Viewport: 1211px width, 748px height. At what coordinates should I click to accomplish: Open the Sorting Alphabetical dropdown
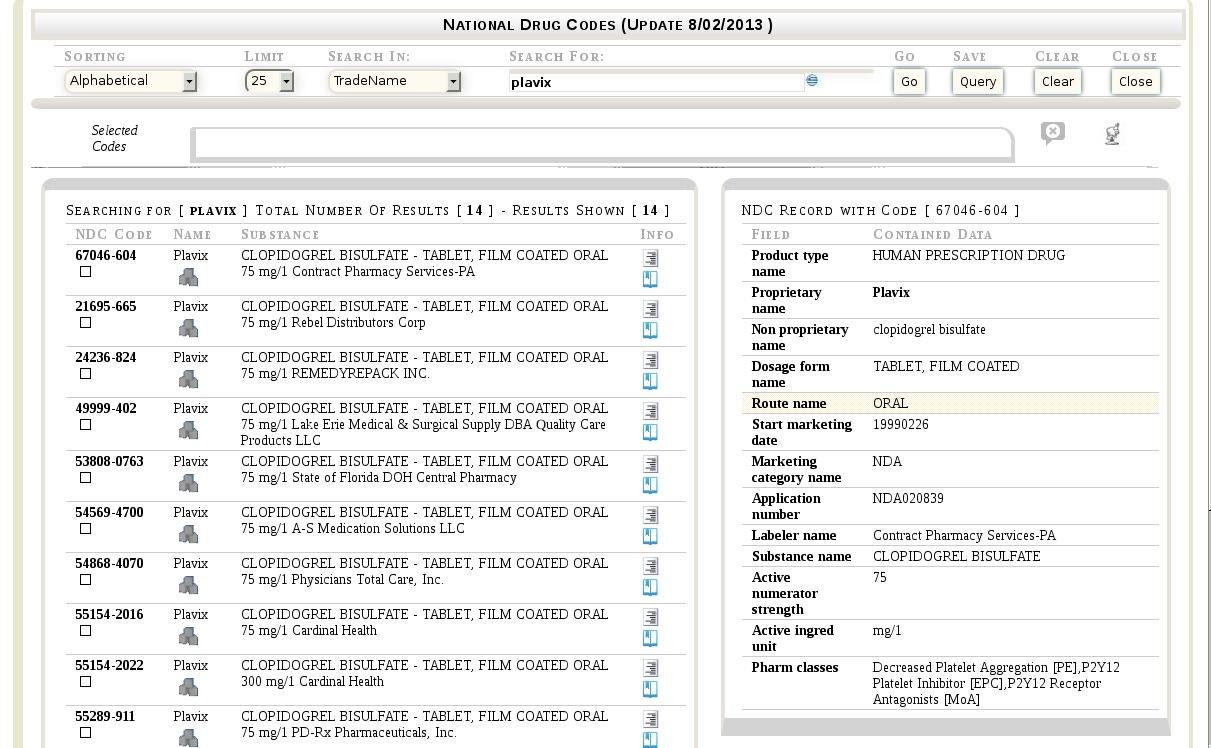coord(131,81)
